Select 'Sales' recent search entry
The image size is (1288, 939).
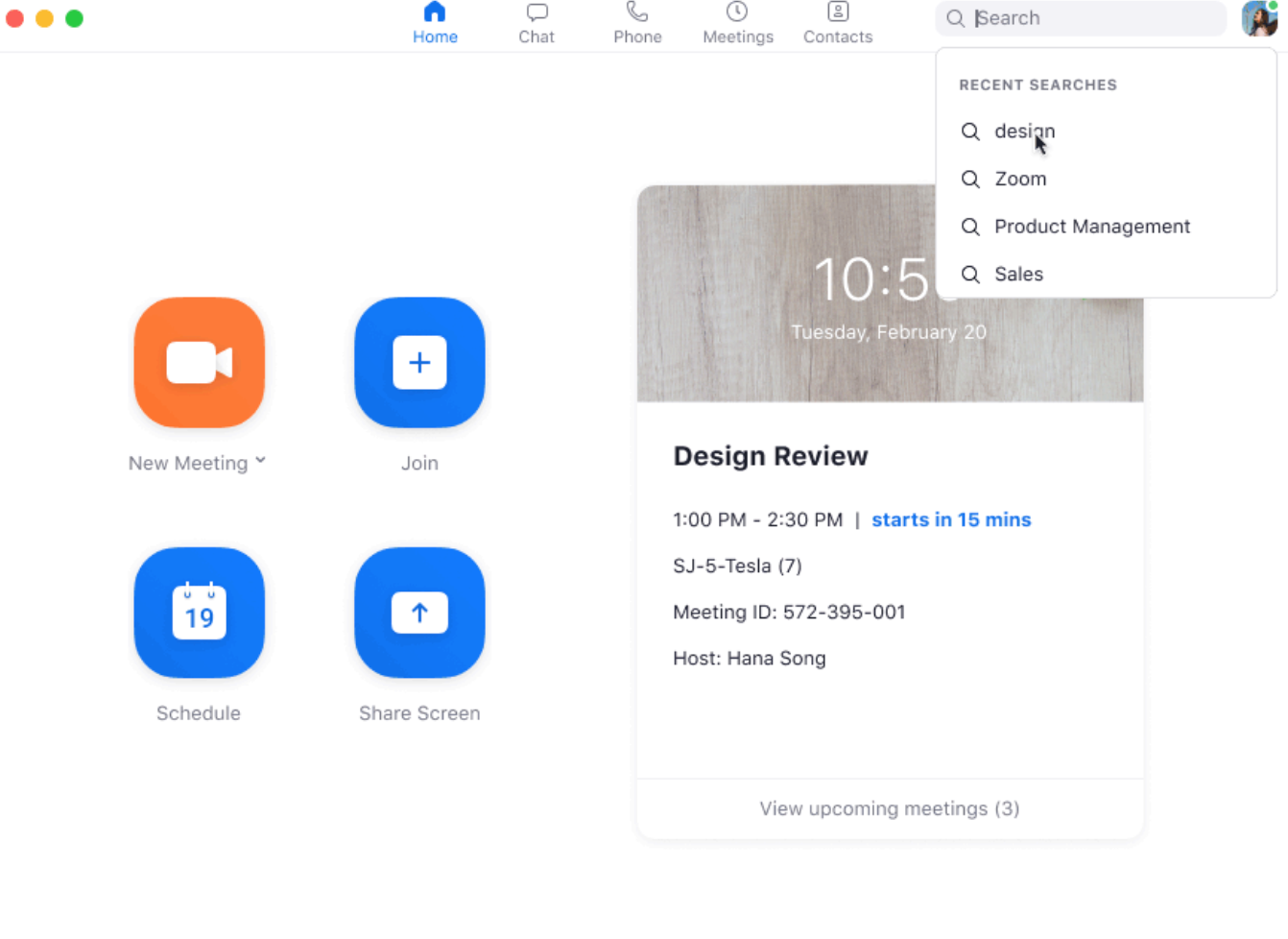(1018, 275)
